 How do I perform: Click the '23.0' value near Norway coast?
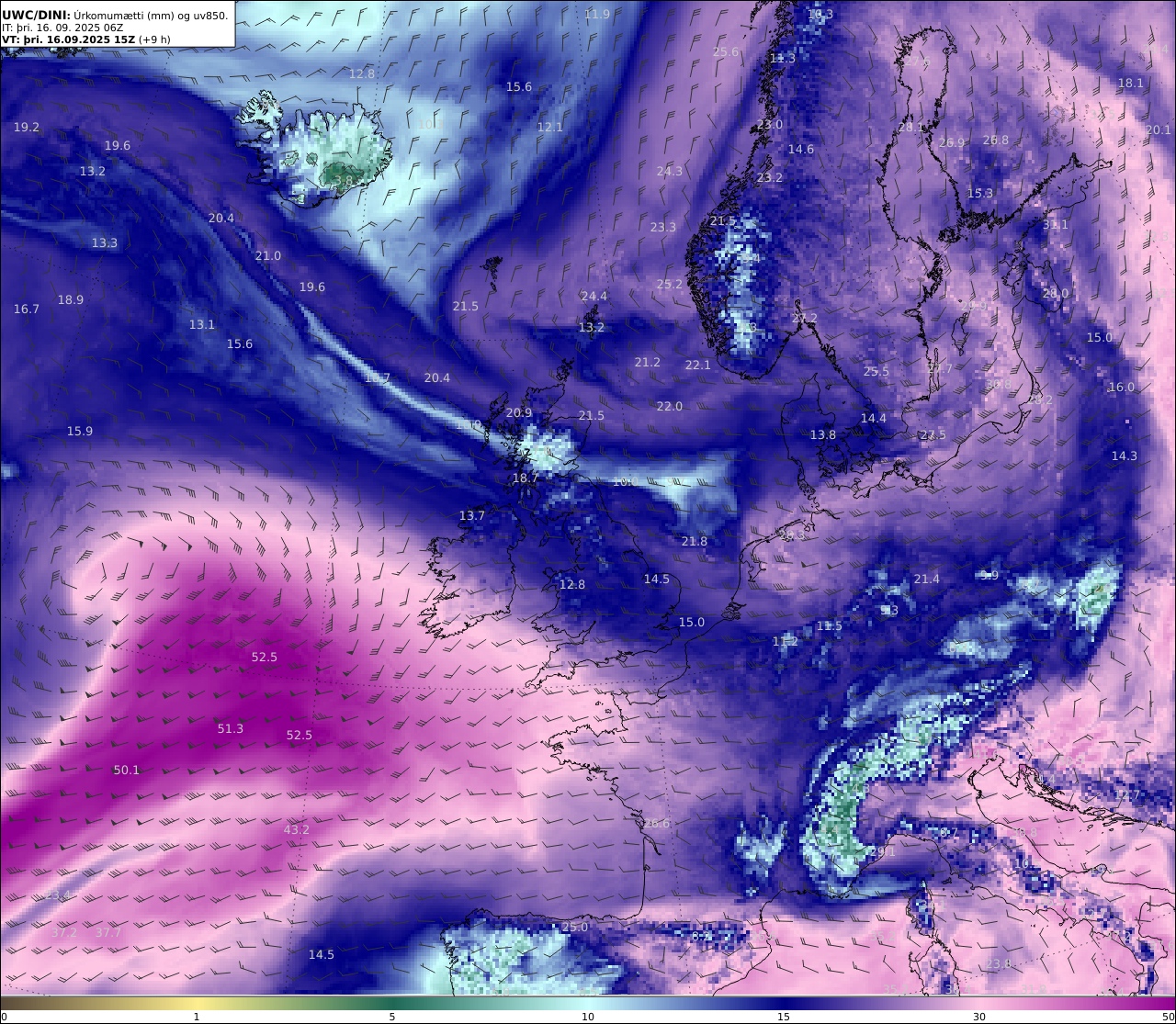(770, 125)
